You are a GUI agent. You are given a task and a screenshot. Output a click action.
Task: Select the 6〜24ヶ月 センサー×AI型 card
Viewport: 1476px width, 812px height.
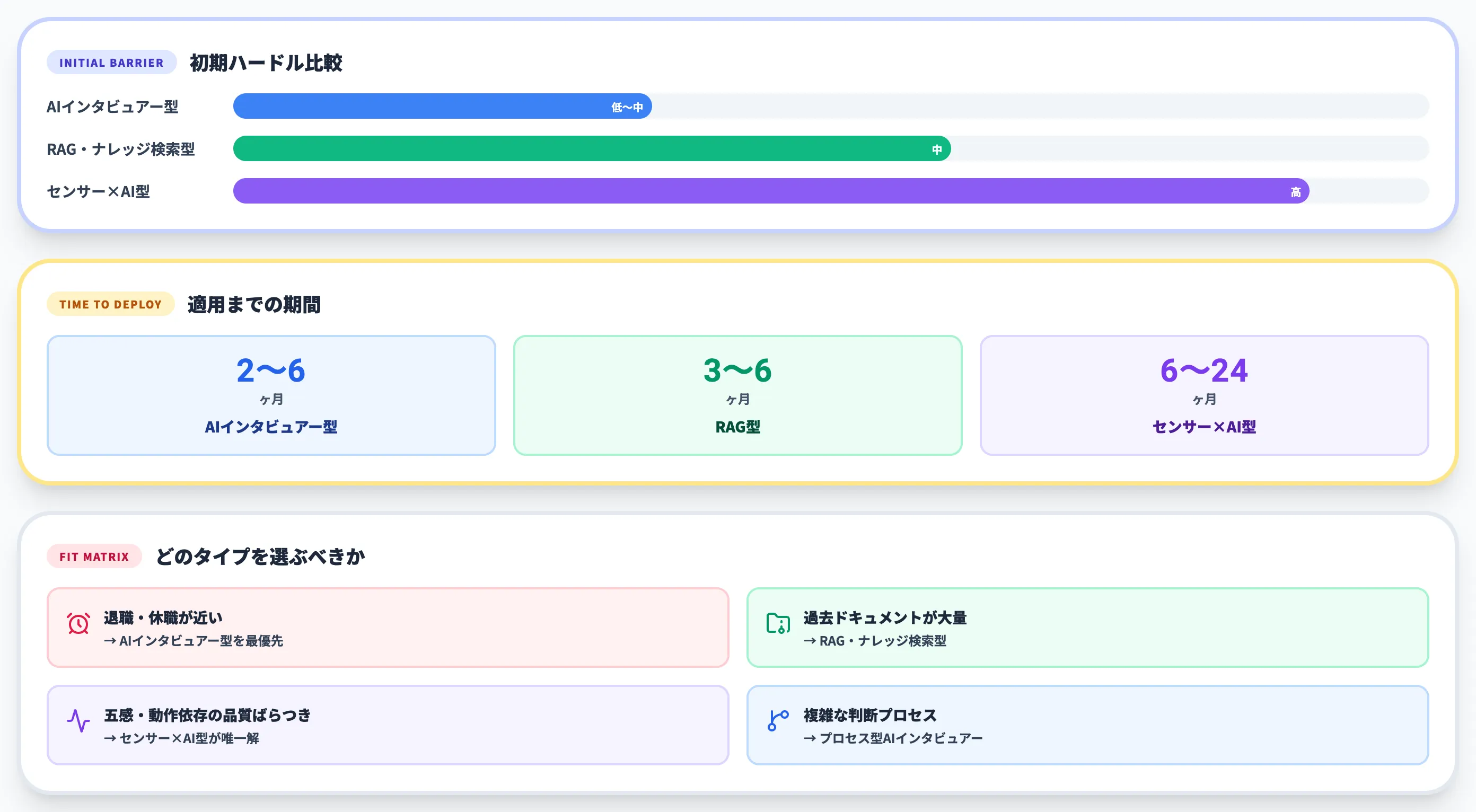click(x=1204, y=395)
